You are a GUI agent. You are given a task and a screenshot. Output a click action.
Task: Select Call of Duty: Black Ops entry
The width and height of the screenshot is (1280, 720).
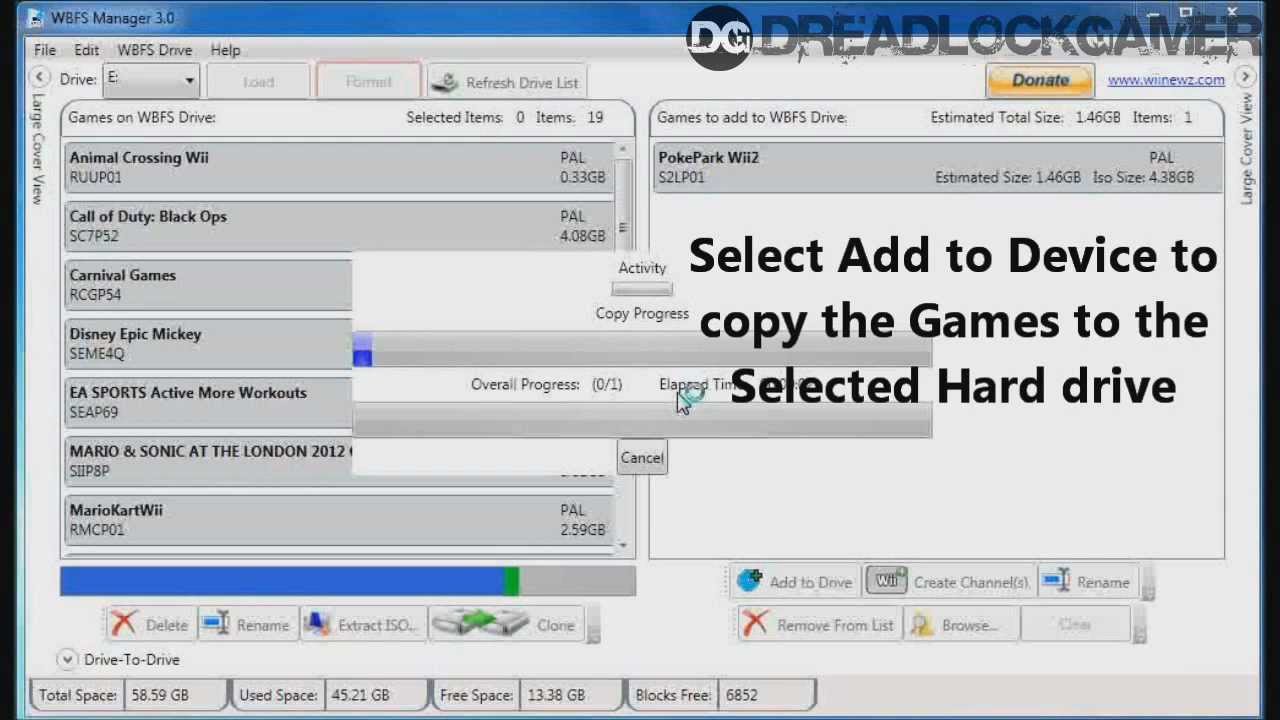[x=340, y=226]
